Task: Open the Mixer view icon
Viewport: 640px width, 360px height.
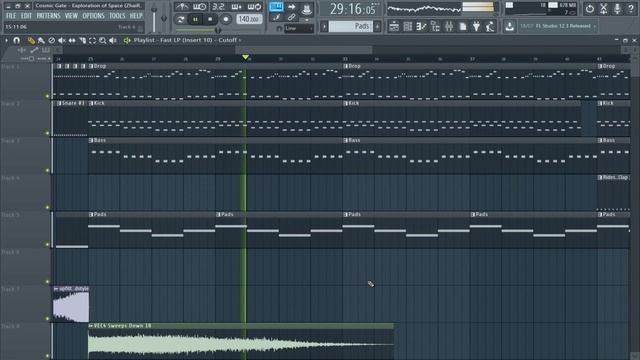Action: [x=449, y=27]
